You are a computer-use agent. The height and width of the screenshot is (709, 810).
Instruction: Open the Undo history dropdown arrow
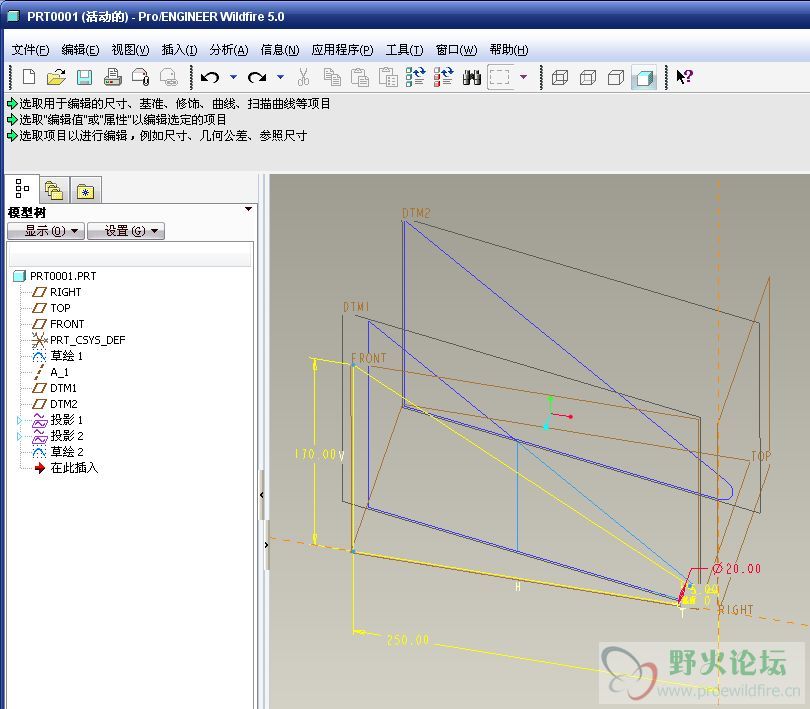tap(233, 77)
